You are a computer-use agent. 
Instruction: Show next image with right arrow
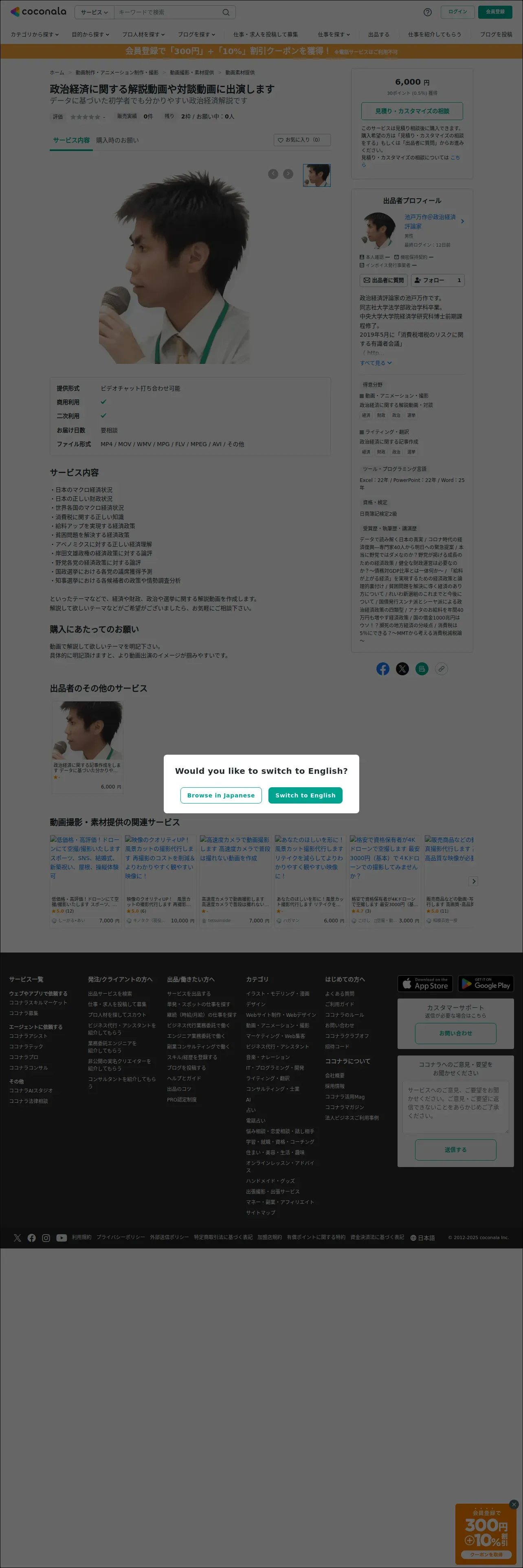(289, 174)
